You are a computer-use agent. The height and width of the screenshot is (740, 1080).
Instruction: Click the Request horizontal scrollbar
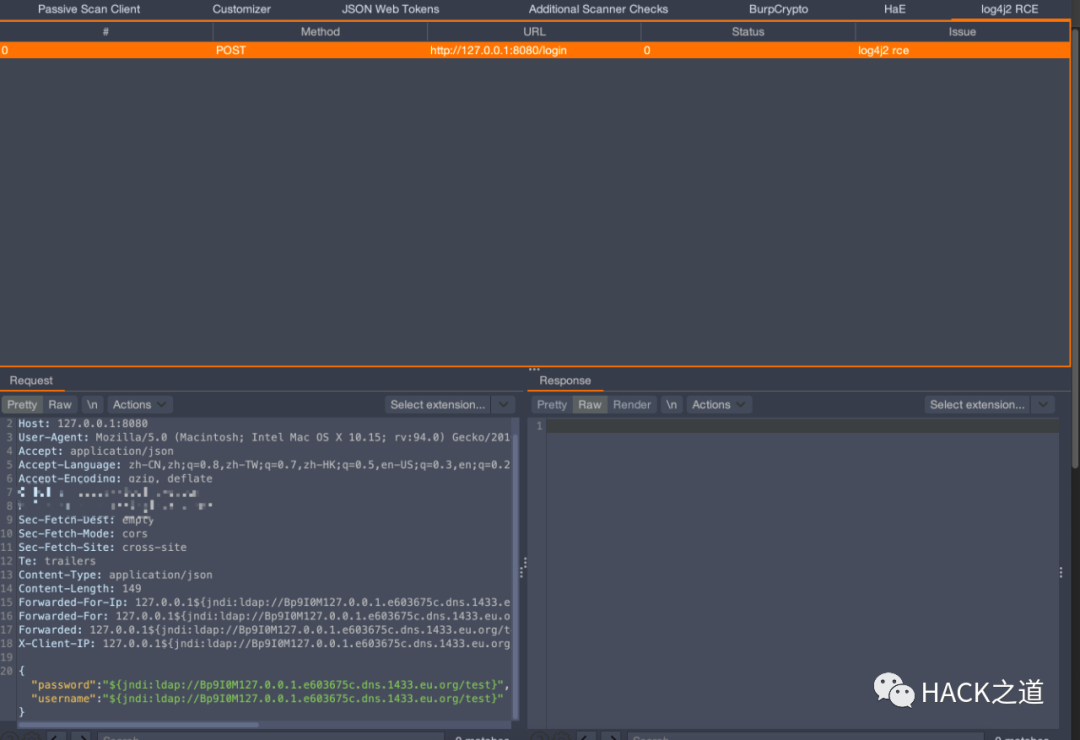coord(138,725)
